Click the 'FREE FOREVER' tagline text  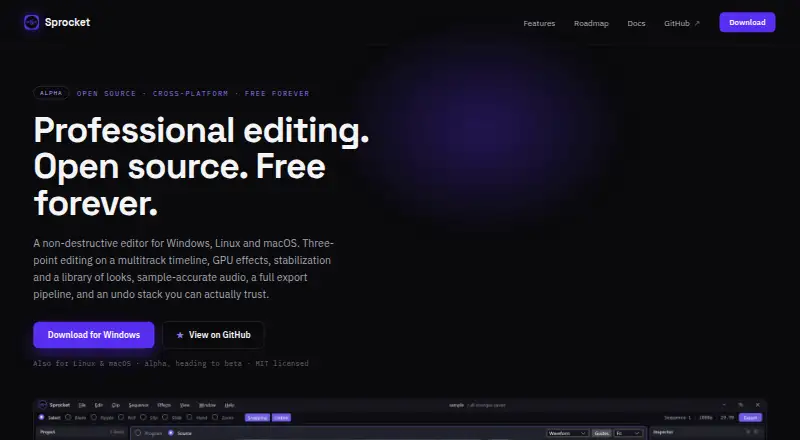click(277, 93)
